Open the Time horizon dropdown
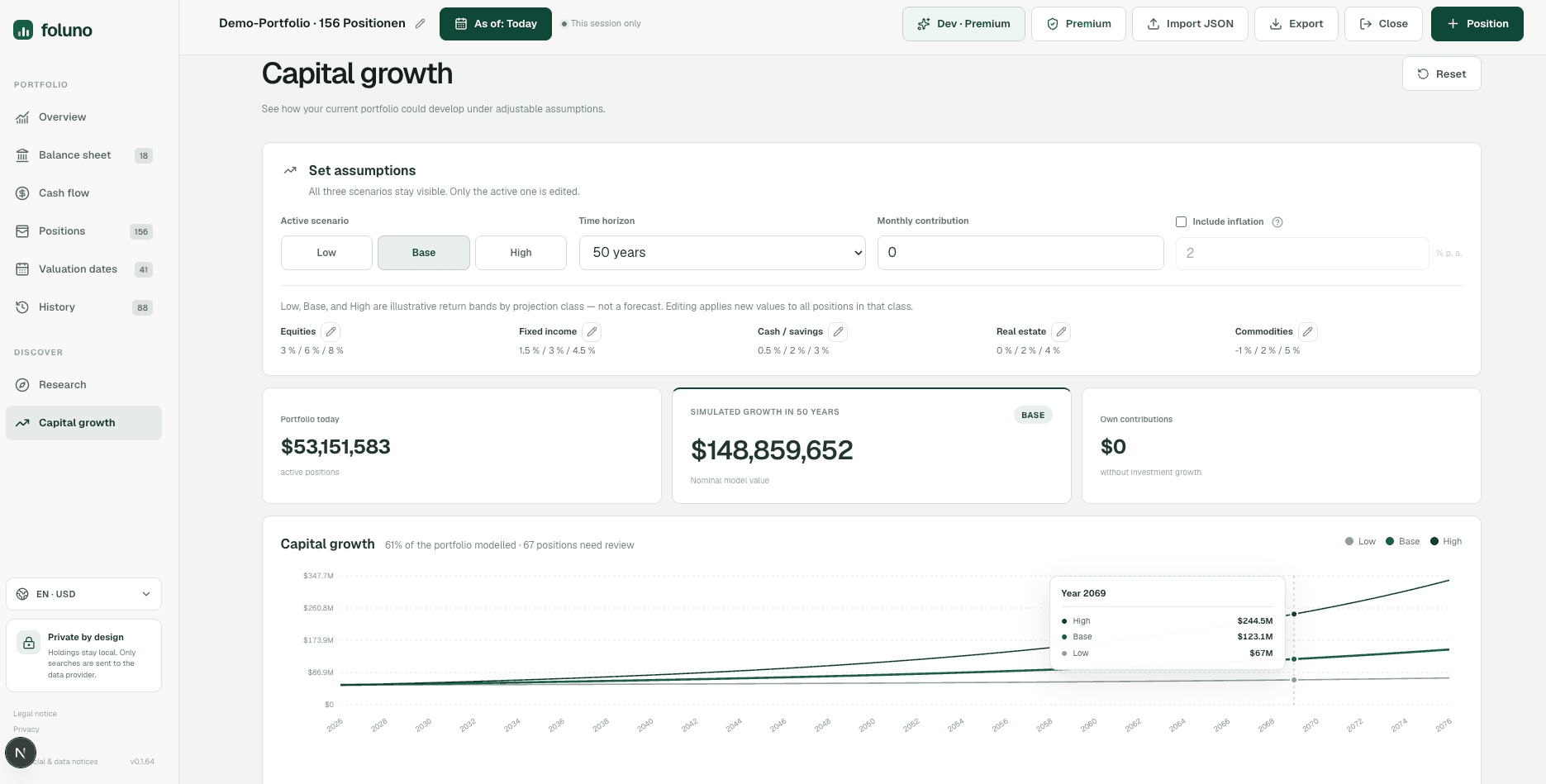The image size is (1546, 784). click(722, 253)
